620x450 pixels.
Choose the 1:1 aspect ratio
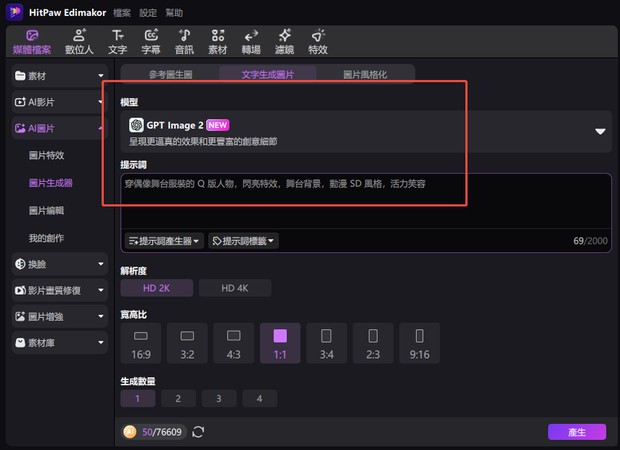click(280, 343)
